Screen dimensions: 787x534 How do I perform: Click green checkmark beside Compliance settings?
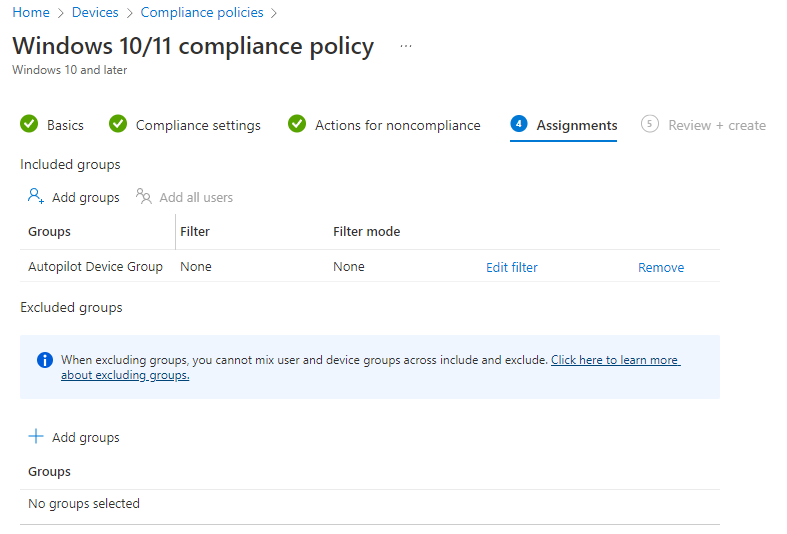pyautogui.click(x=118, y=123)
